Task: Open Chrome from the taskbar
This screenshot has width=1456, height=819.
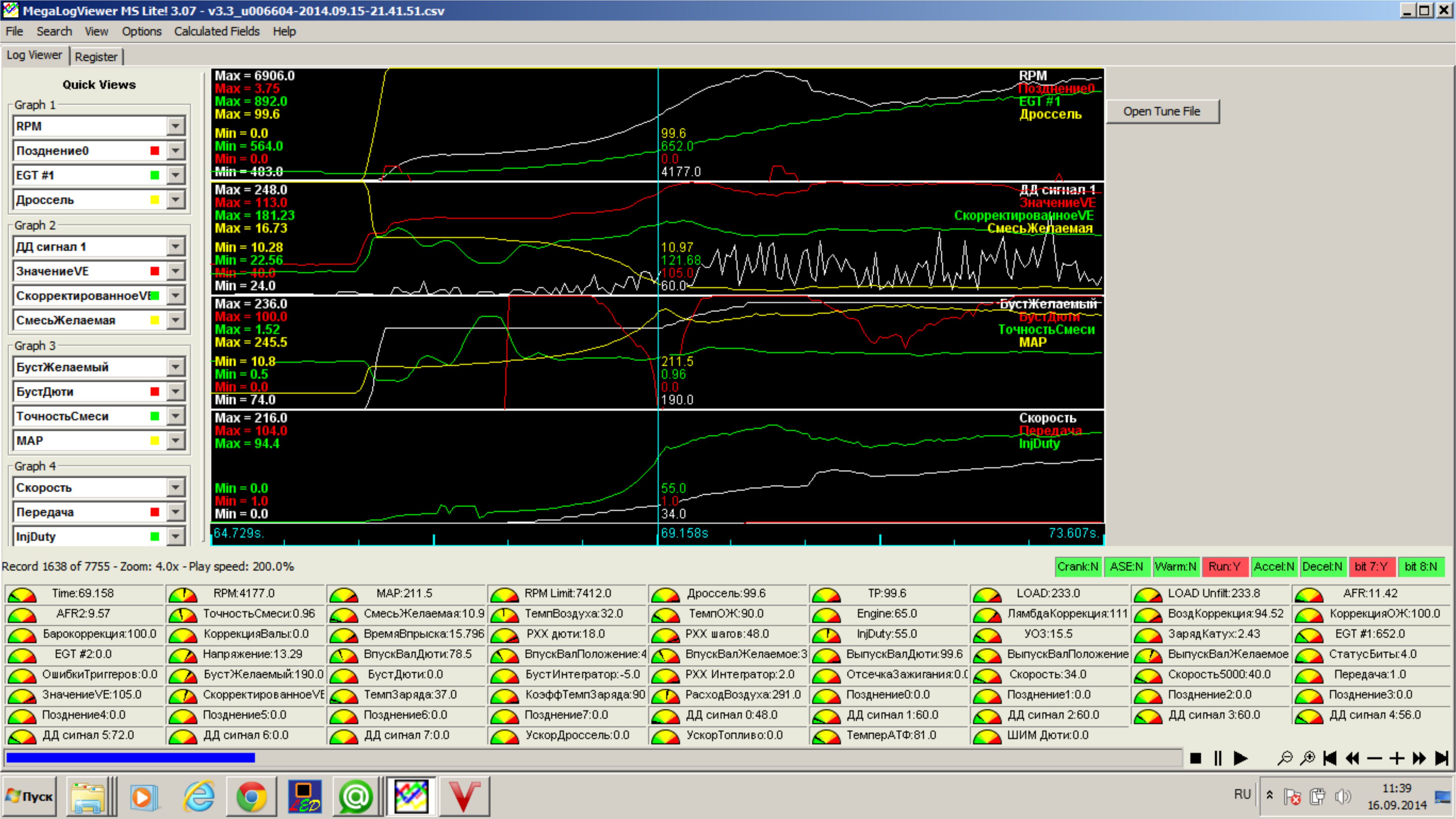Action: pos(251,796)
